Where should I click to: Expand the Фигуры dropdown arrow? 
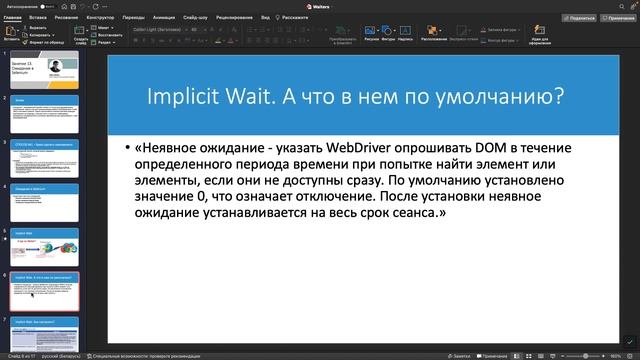[x=395, y=31]
